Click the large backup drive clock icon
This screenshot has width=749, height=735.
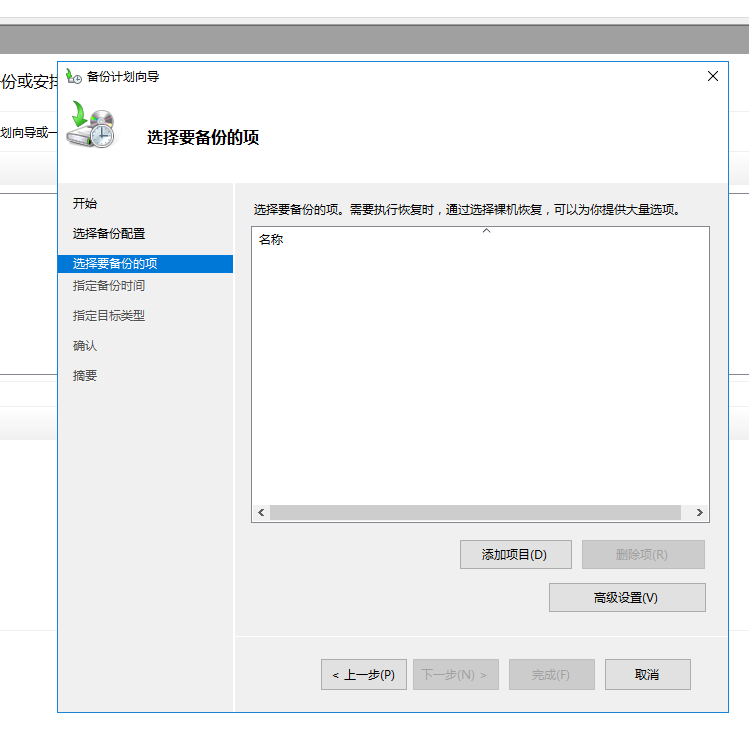91,124
